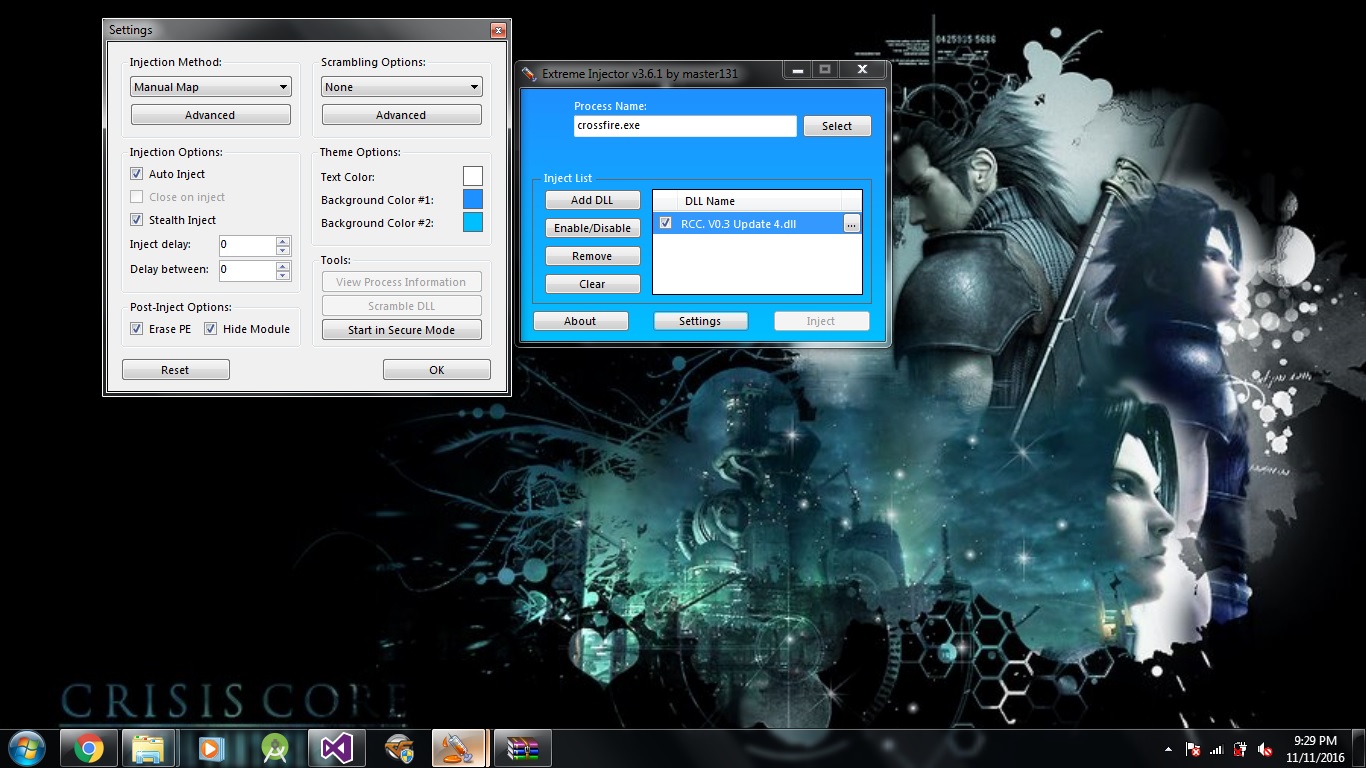Open the network signal tray icon
The image size is (1366, 768).
[x=1217, y=749]
